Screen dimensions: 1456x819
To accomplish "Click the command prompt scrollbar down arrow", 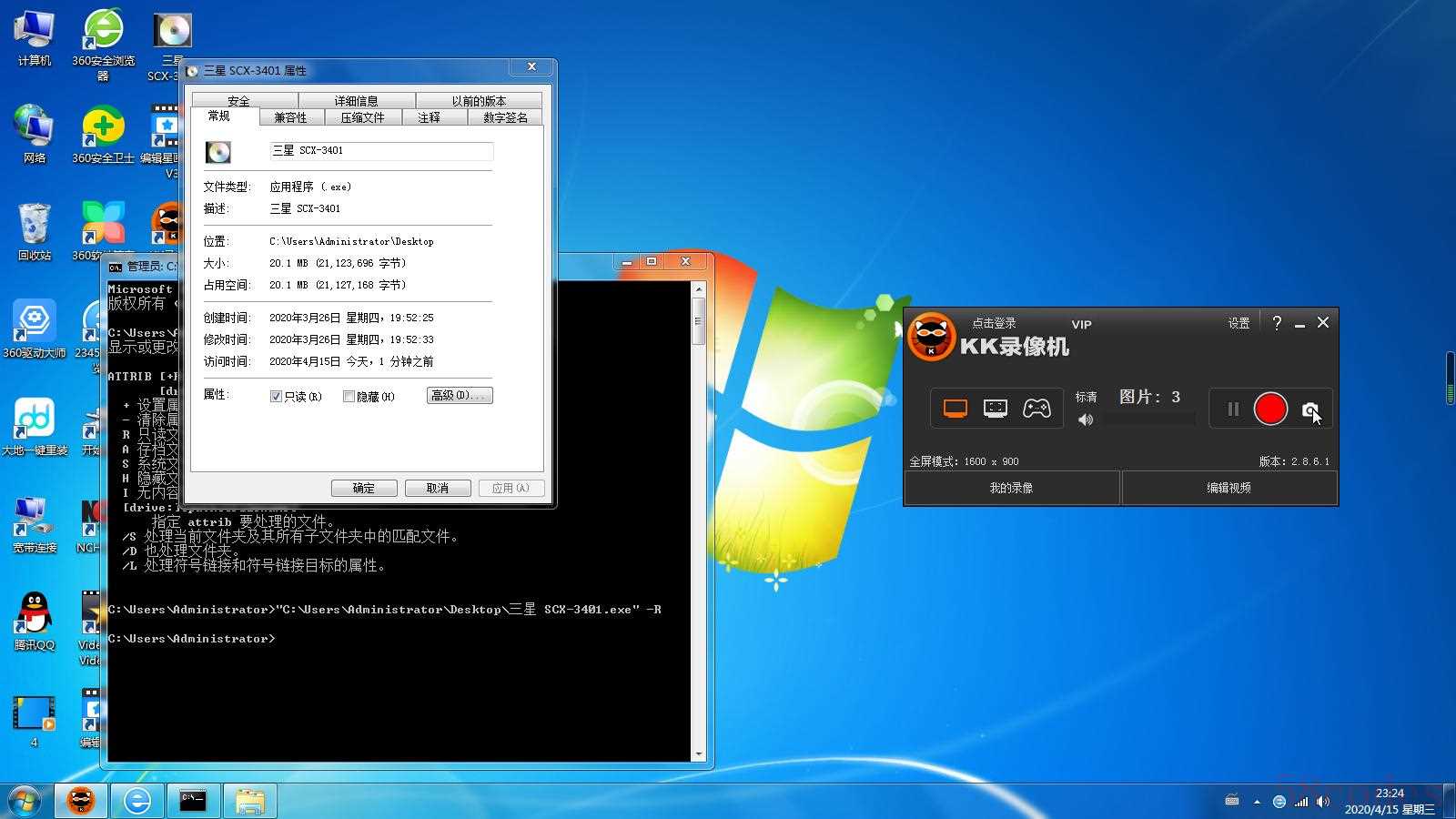I will (699, 754).
